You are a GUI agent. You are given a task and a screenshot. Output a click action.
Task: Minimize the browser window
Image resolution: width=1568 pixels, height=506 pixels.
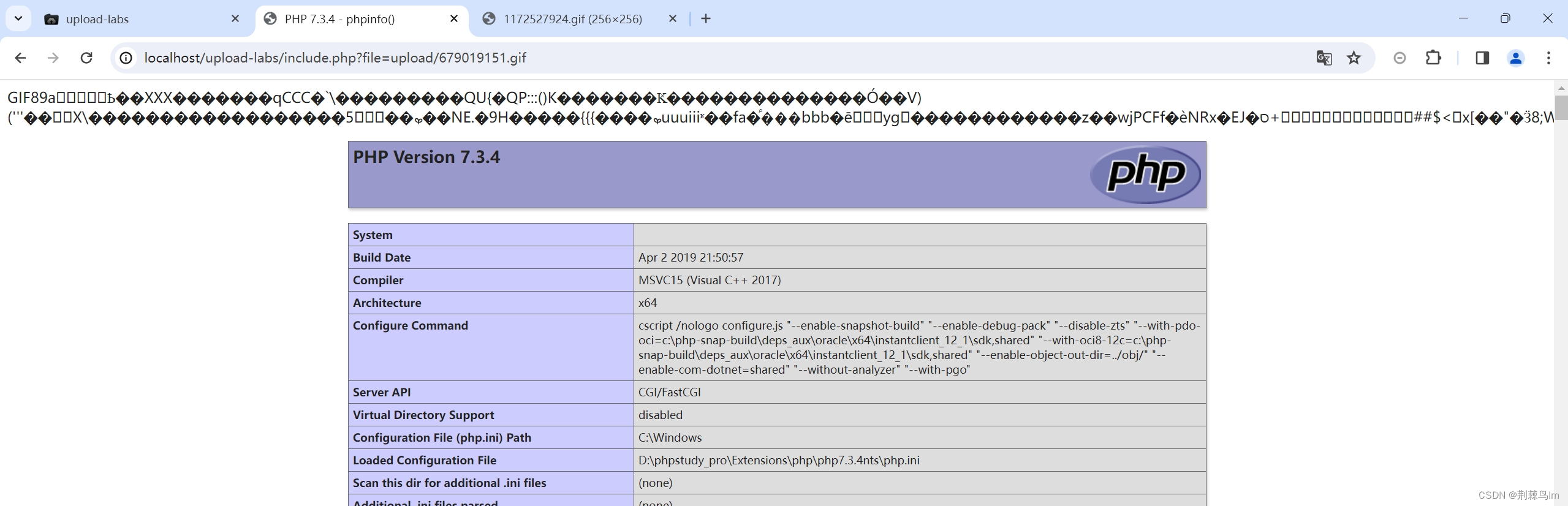point(1463,18)
